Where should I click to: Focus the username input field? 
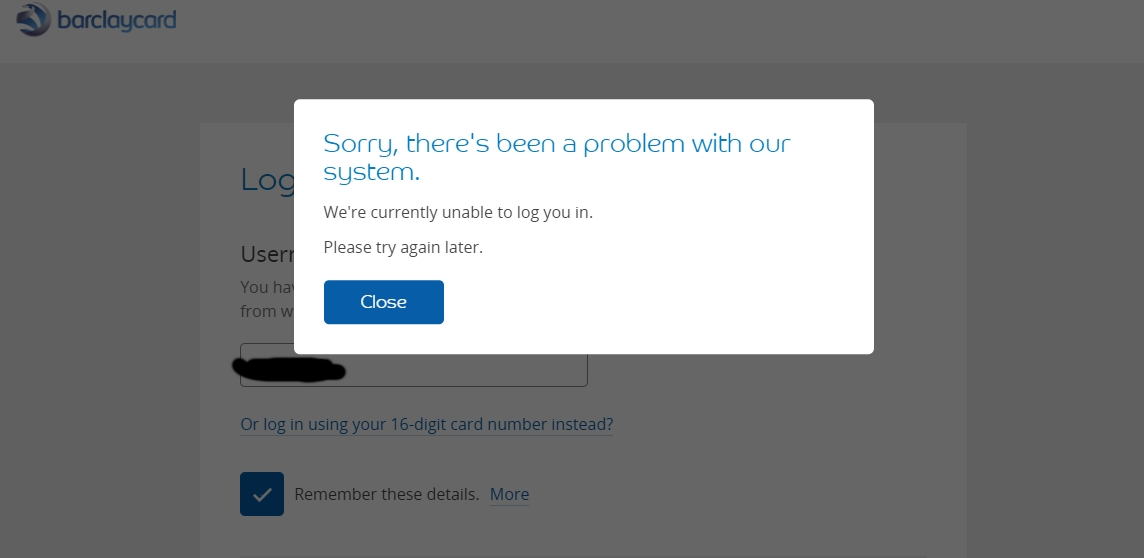pyautogui.click(x=414, y=365)
